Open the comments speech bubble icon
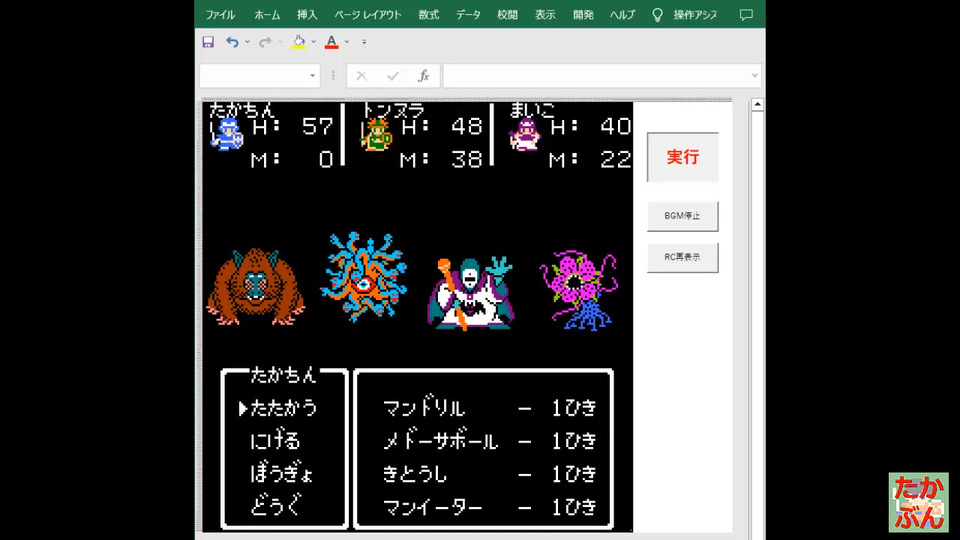The width and height of the screenshot is (960, 540). pos(746,15)
